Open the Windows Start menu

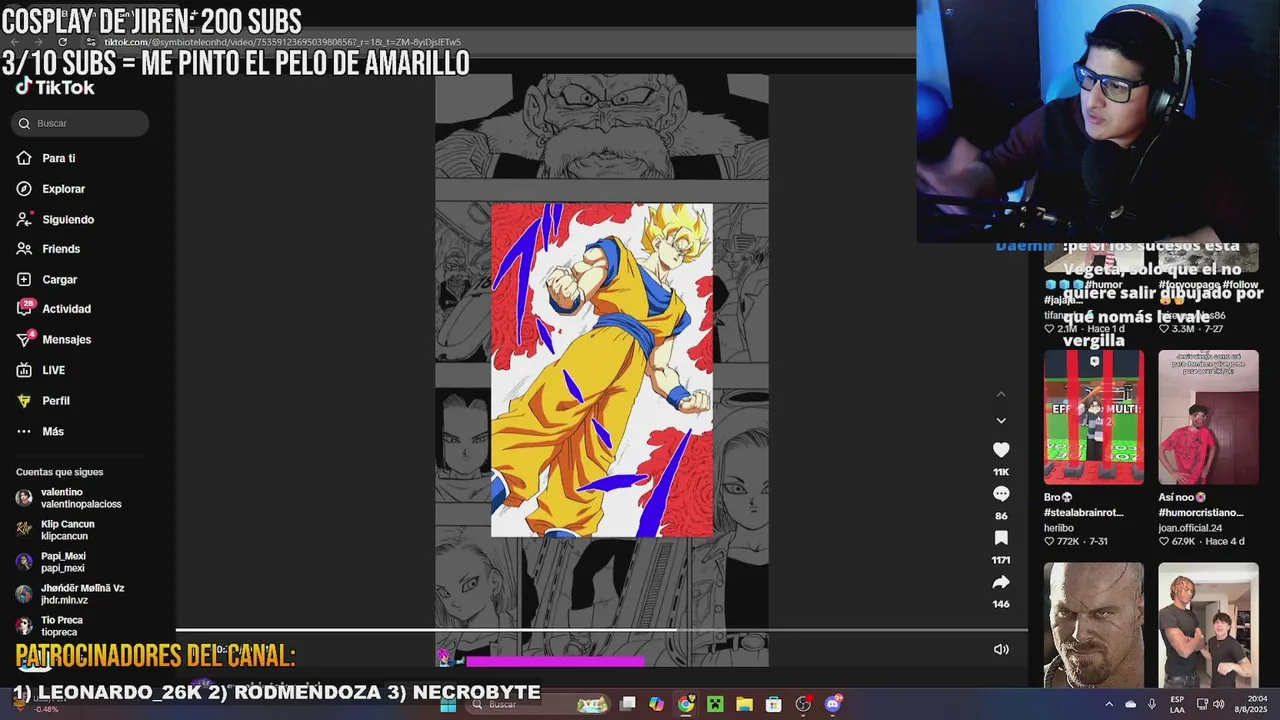click(449, 704)
